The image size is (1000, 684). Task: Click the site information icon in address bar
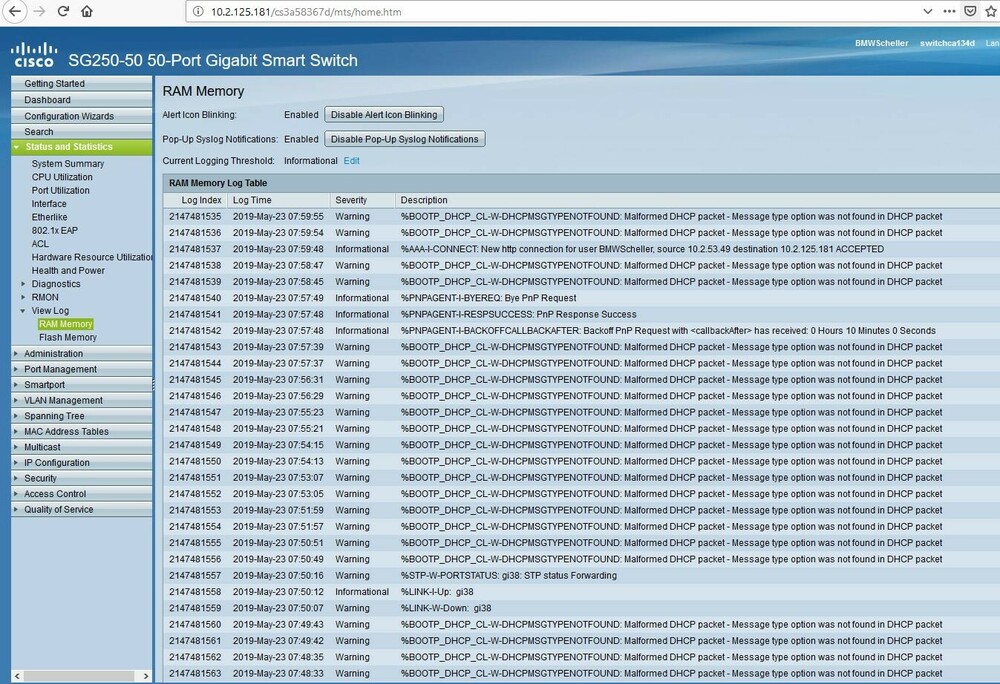196,12
